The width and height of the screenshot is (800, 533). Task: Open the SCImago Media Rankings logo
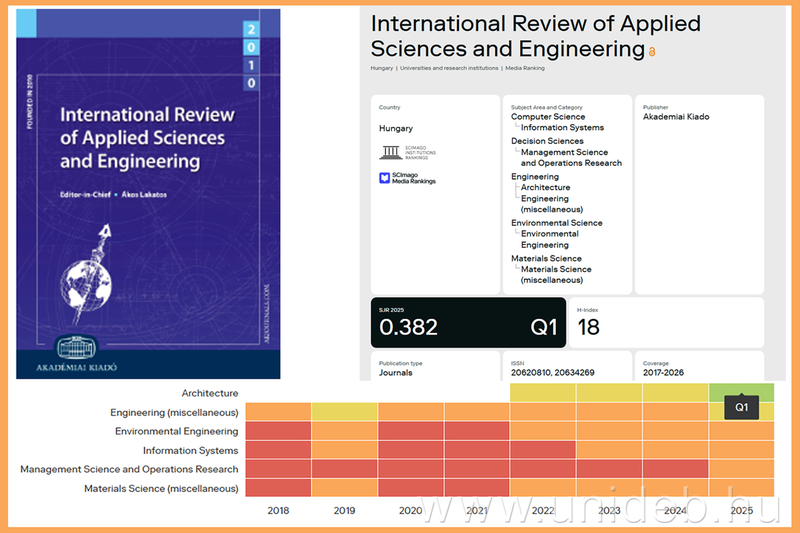401,178
